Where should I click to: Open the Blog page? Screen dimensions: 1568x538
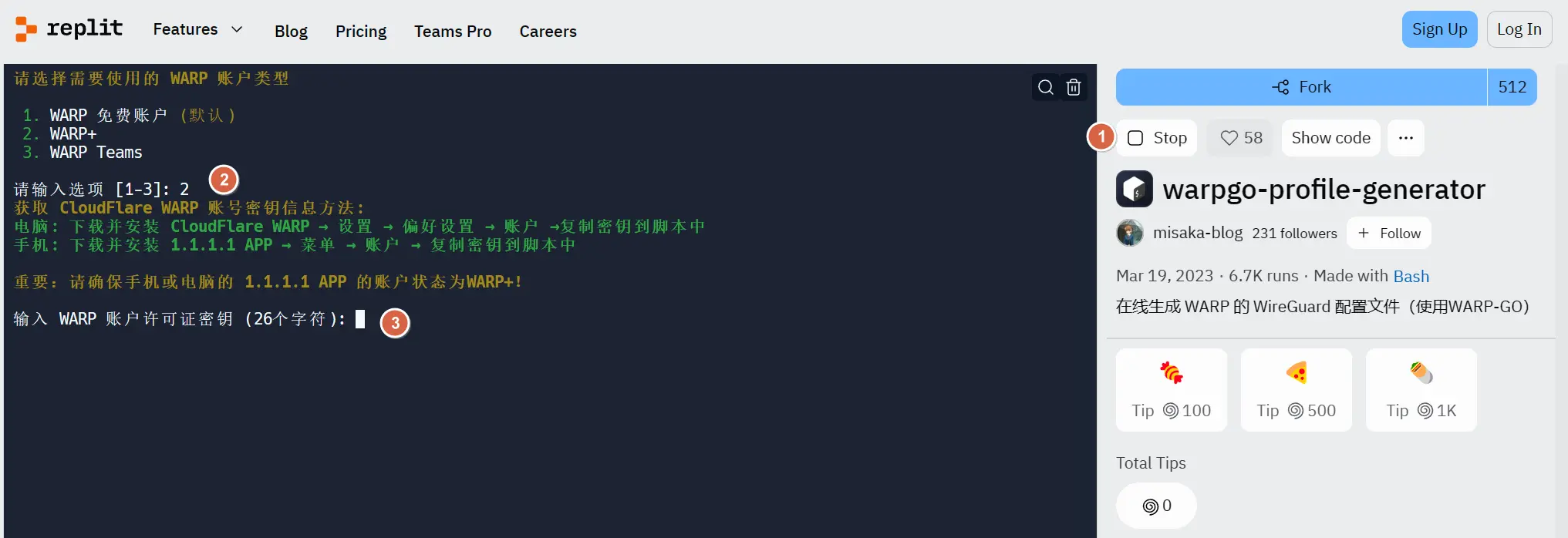[x=291, y=31]
